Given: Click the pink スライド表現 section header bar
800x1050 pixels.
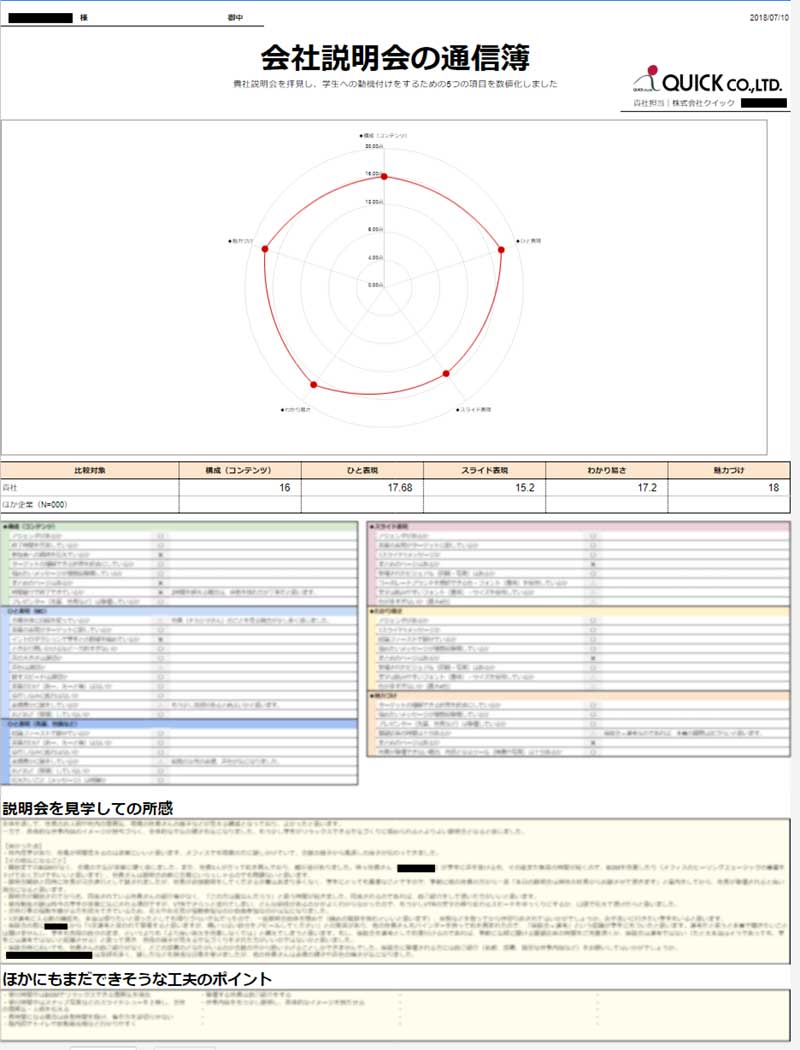Looking at the screenshot, I should [x=578, y=527].
